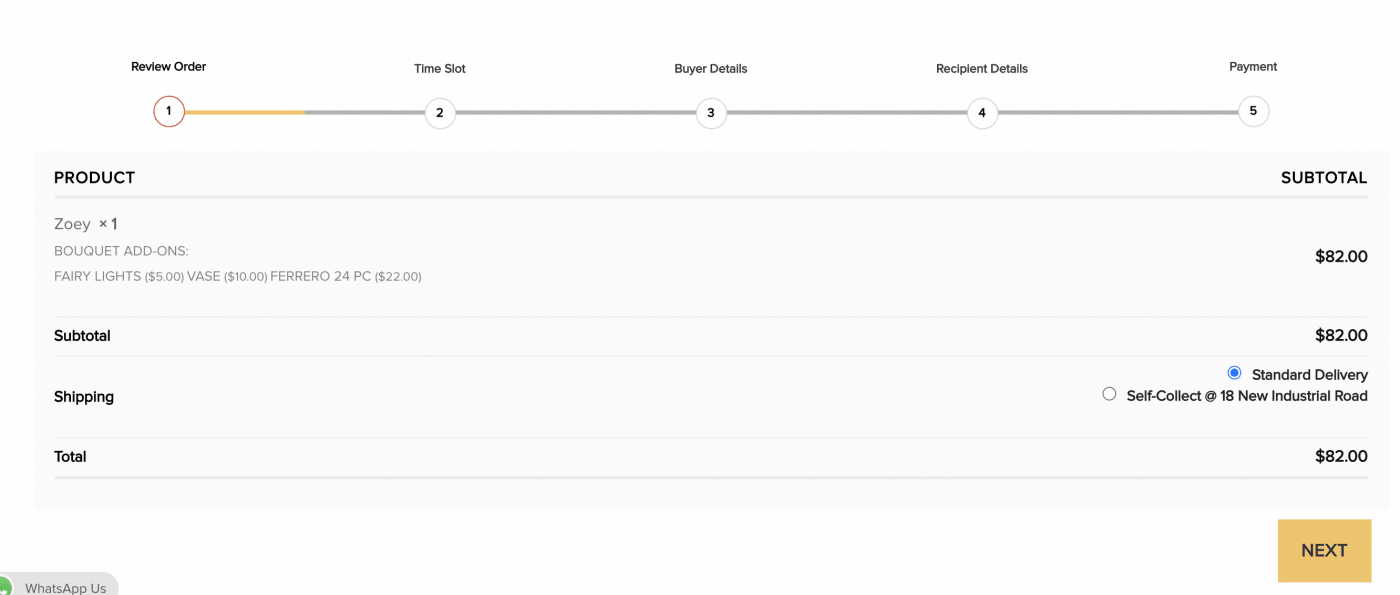Image resolution: width=1400 pixels, height=595 pixels.
Task: Jump to Payment step label
Action: click(1253, 67)
